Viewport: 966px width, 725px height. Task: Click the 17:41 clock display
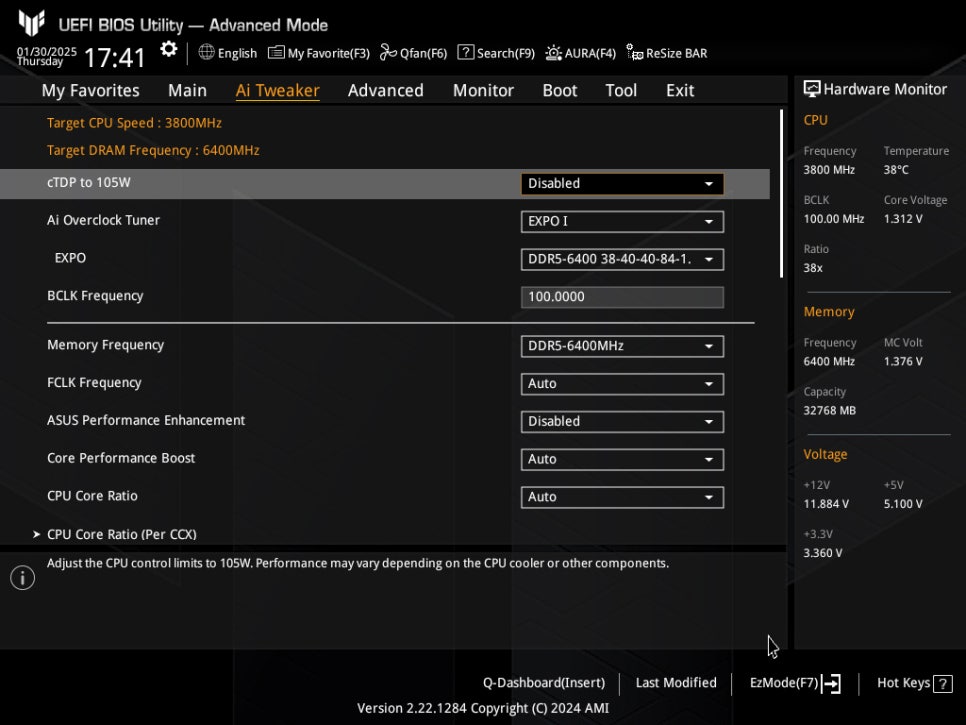pos(115,58)
